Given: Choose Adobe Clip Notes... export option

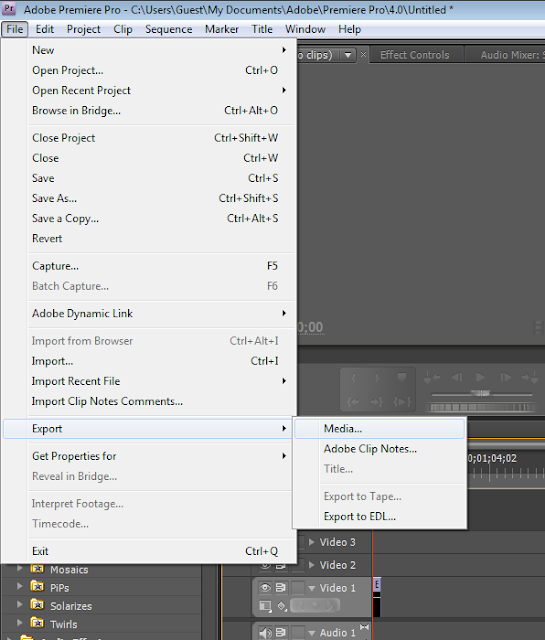Looking at the screenshot, I should click(x=379, y=449).
